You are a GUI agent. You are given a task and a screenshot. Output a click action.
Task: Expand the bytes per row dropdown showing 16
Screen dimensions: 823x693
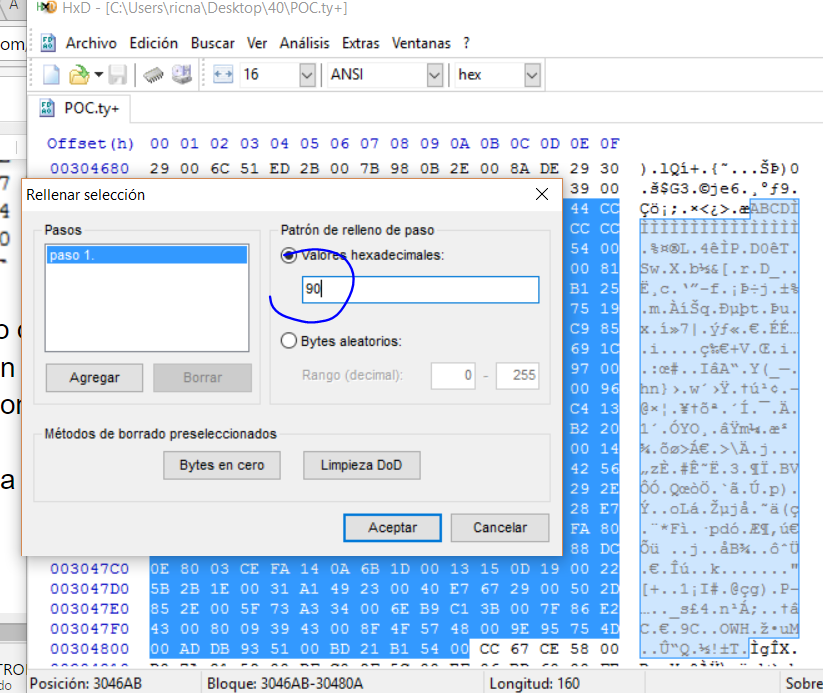tap(306, 75)
